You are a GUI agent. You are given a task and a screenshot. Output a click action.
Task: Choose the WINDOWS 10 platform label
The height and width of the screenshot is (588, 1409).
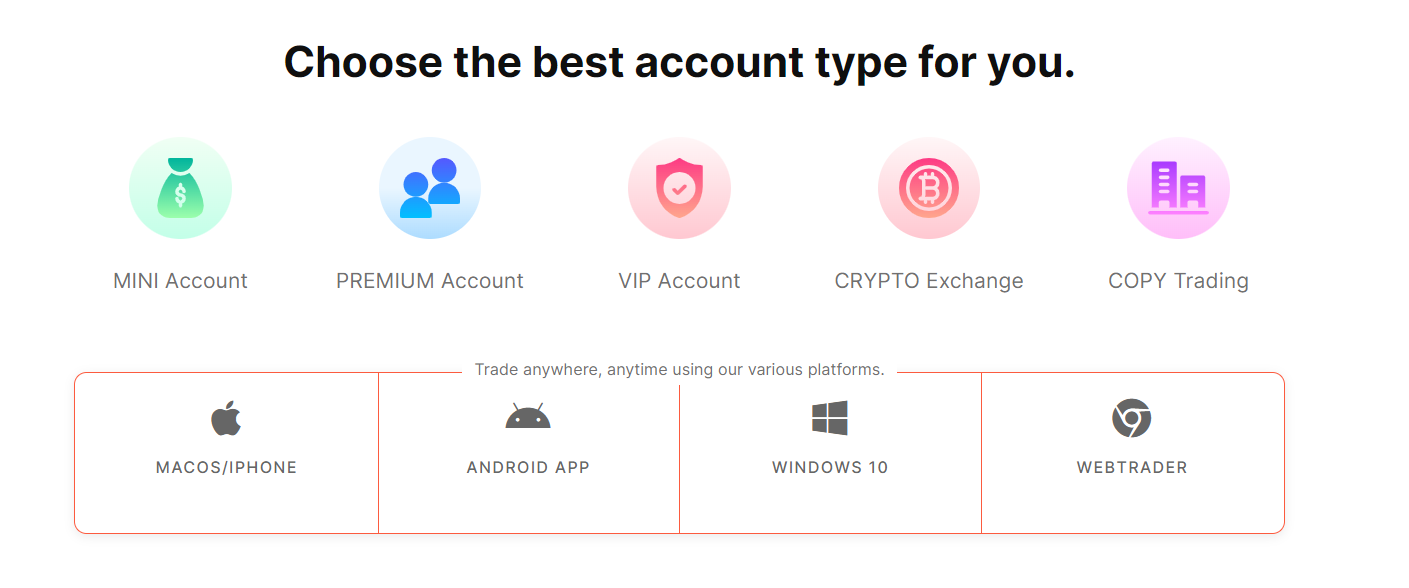click(x=830, y=468)
